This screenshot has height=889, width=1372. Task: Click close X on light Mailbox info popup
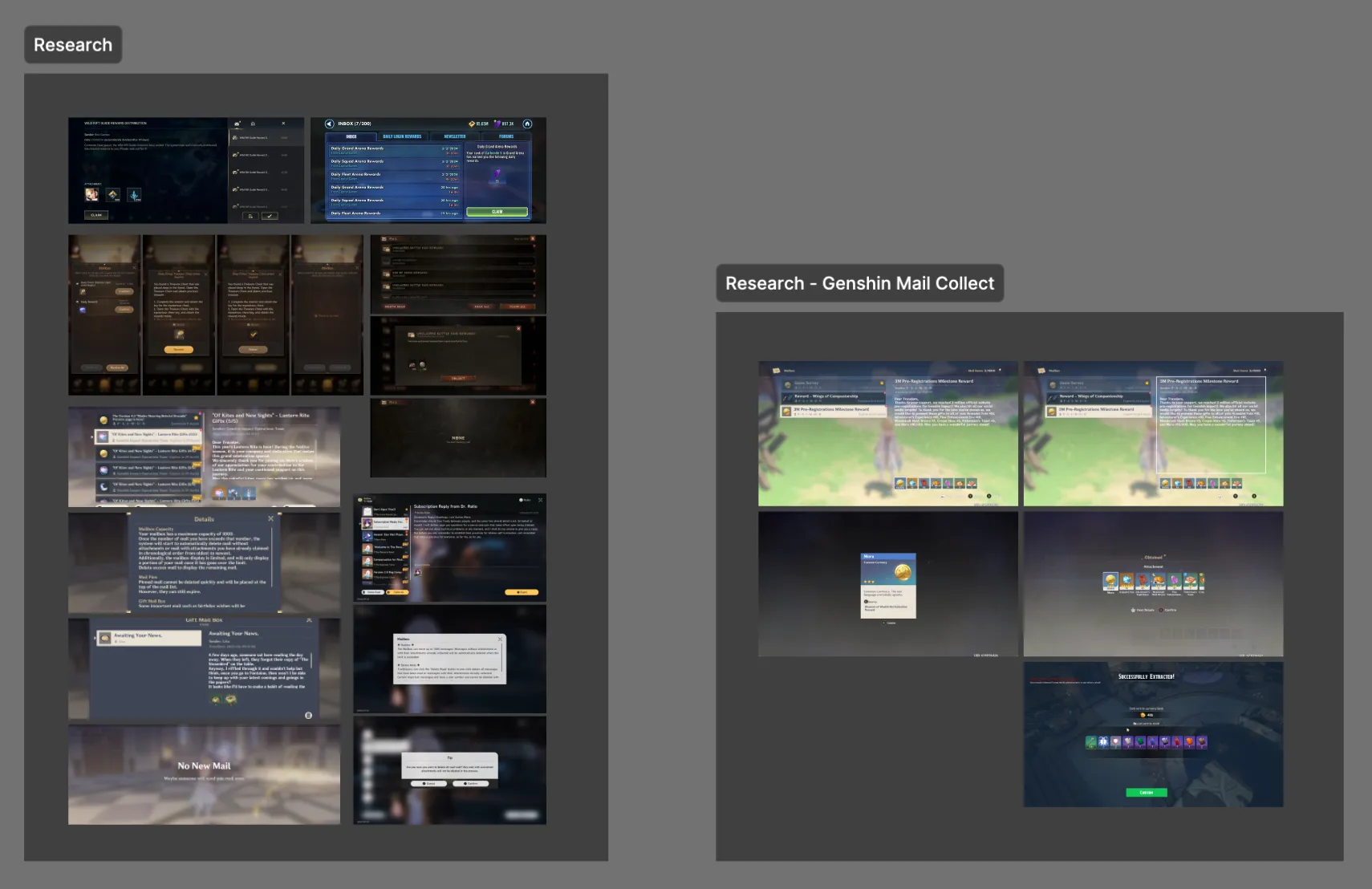click(x=500, y=639)
